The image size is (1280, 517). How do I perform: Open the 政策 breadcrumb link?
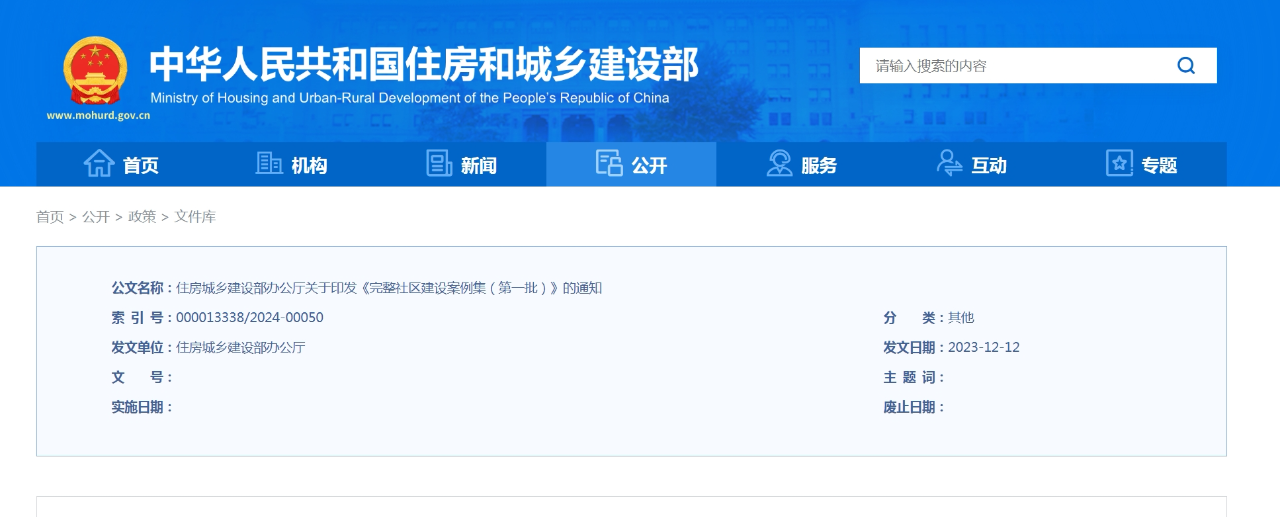point(142,217)
